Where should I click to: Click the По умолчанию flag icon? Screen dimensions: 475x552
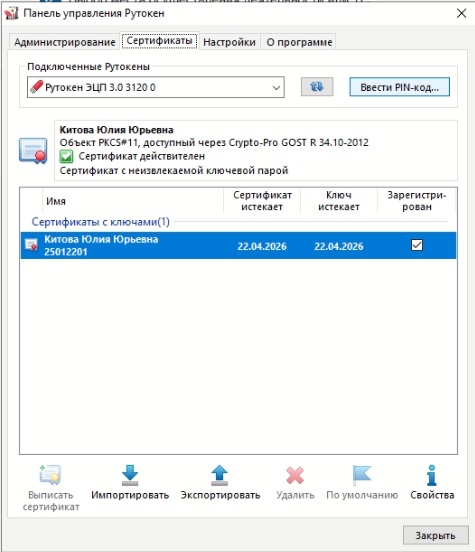point(362,475)
